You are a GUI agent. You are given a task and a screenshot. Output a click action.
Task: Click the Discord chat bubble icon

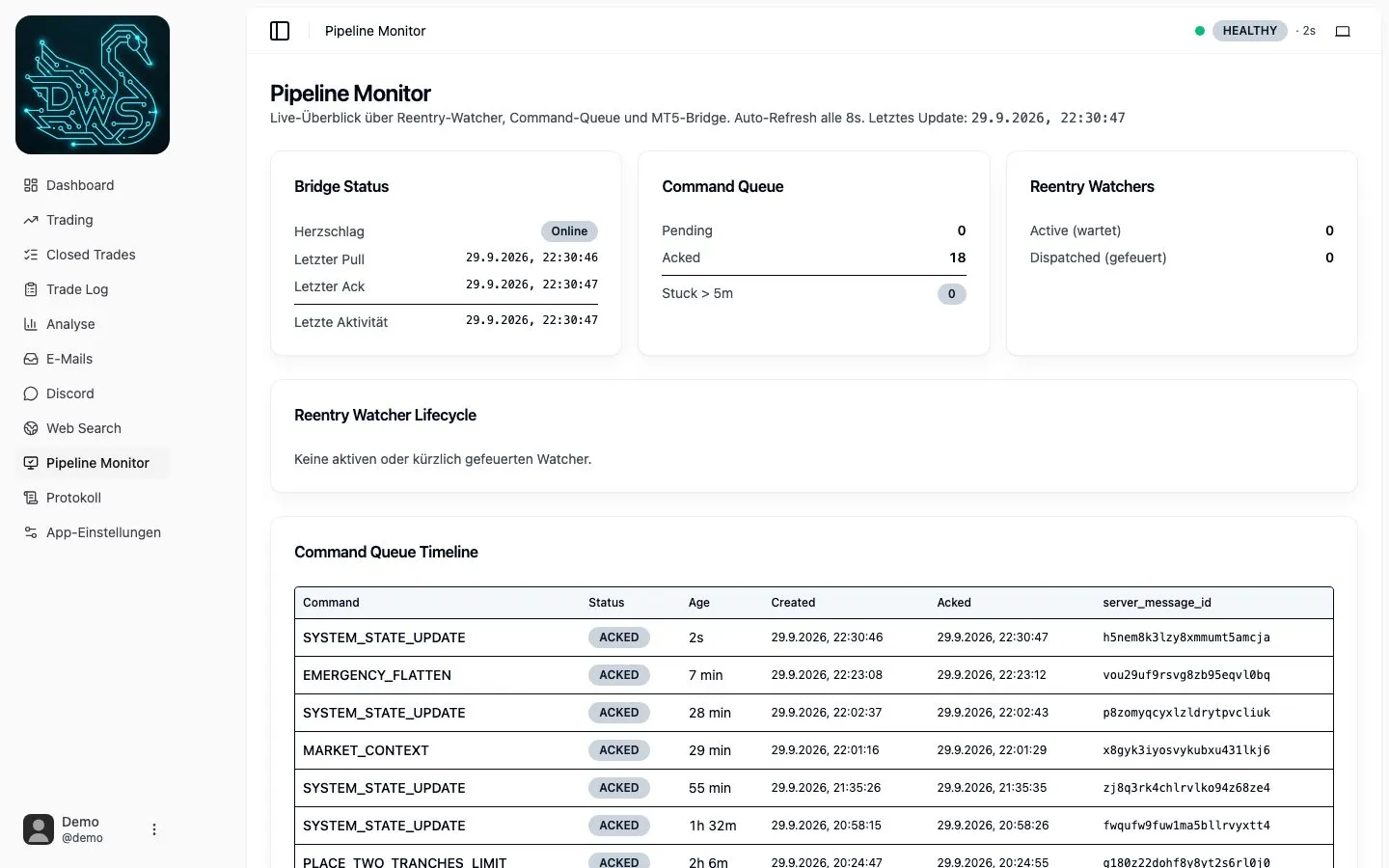click(x=31, y=393)
